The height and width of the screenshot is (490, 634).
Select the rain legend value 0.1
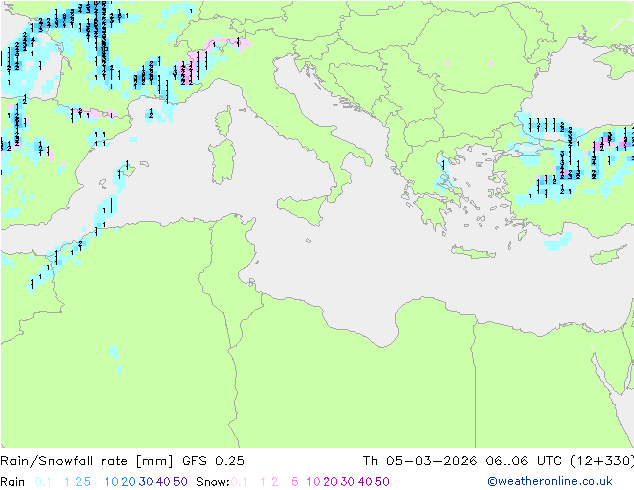43,482
